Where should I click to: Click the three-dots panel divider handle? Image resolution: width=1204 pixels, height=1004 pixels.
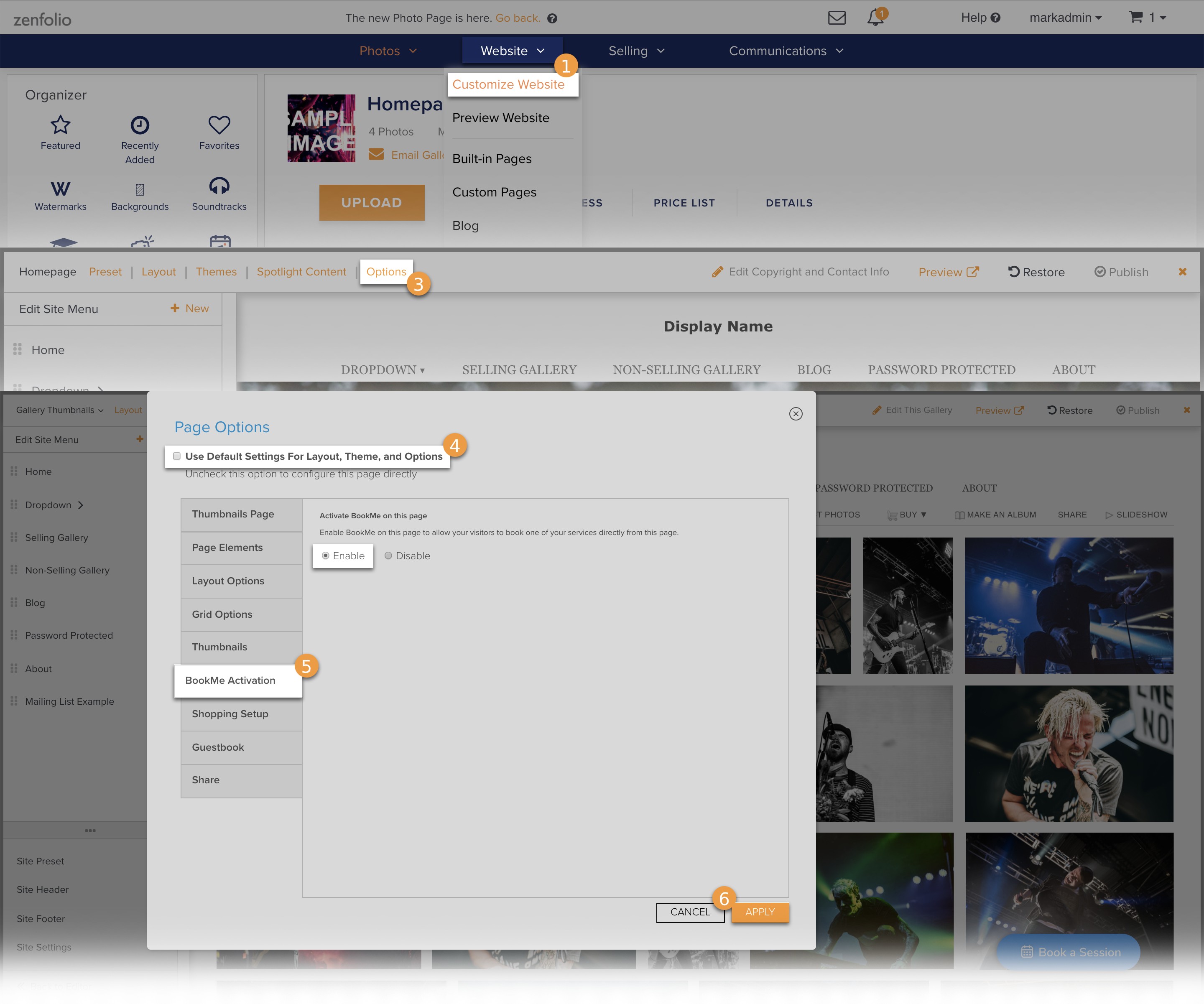point(90,830)
